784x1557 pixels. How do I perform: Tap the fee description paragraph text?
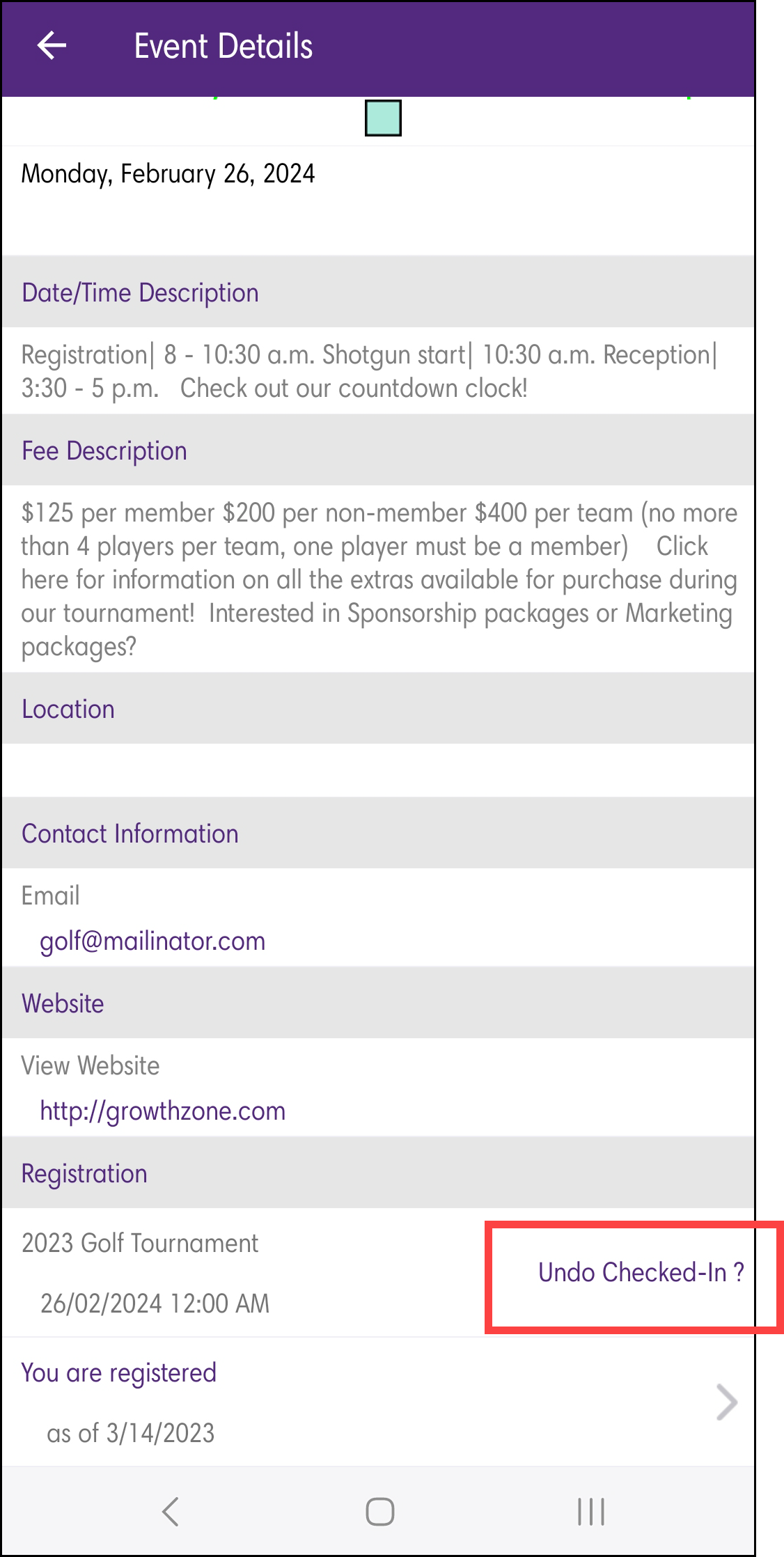pyautogui.click(x=378, y=579)
